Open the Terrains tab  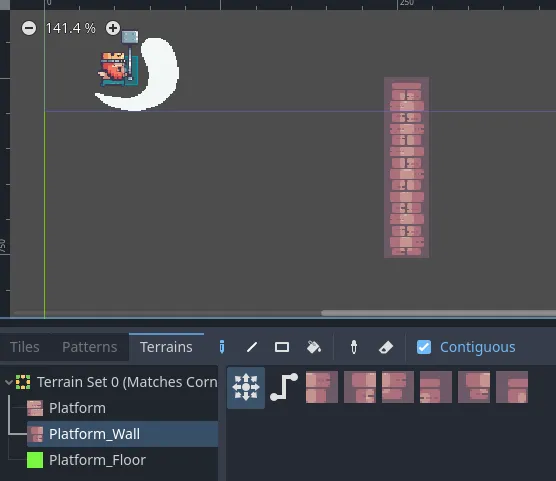point(166,347)
